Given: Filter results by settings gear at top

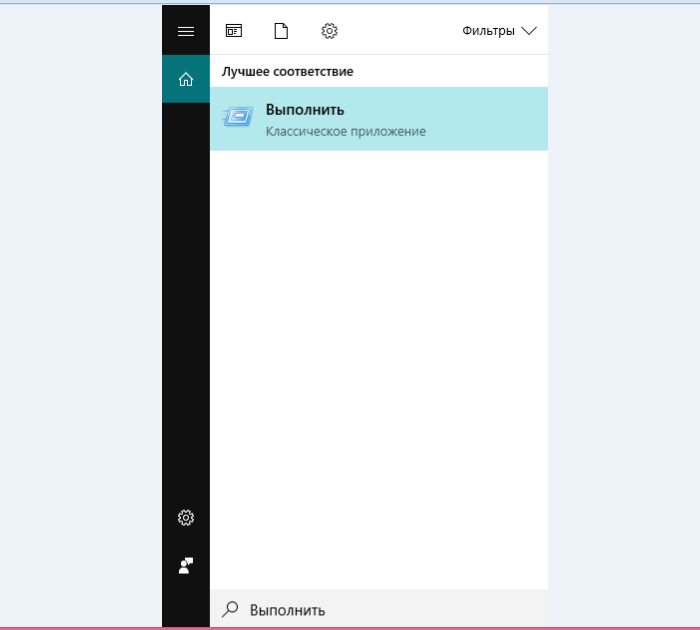Looking at the screenshot, I should click(329, 31).
